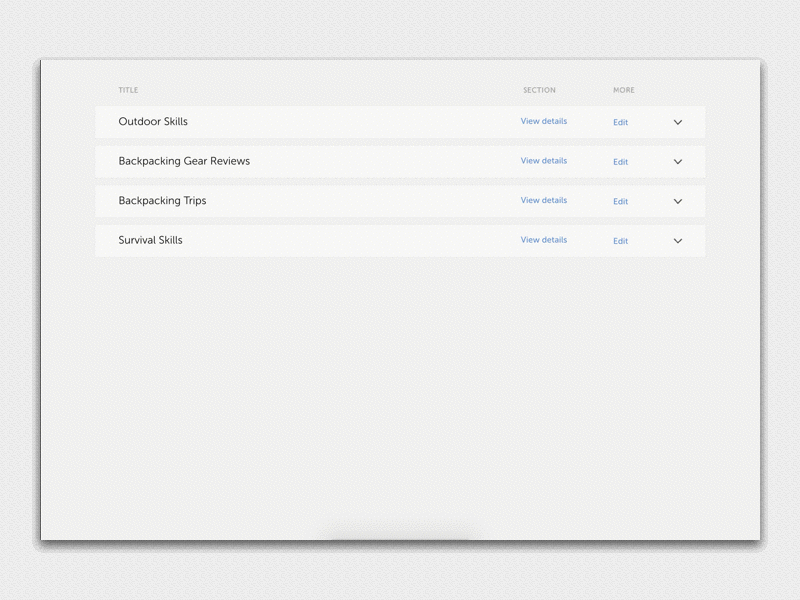Screen dimensions: 800x600
Task: Click the TITLE column header
Action: coord(128,90)
